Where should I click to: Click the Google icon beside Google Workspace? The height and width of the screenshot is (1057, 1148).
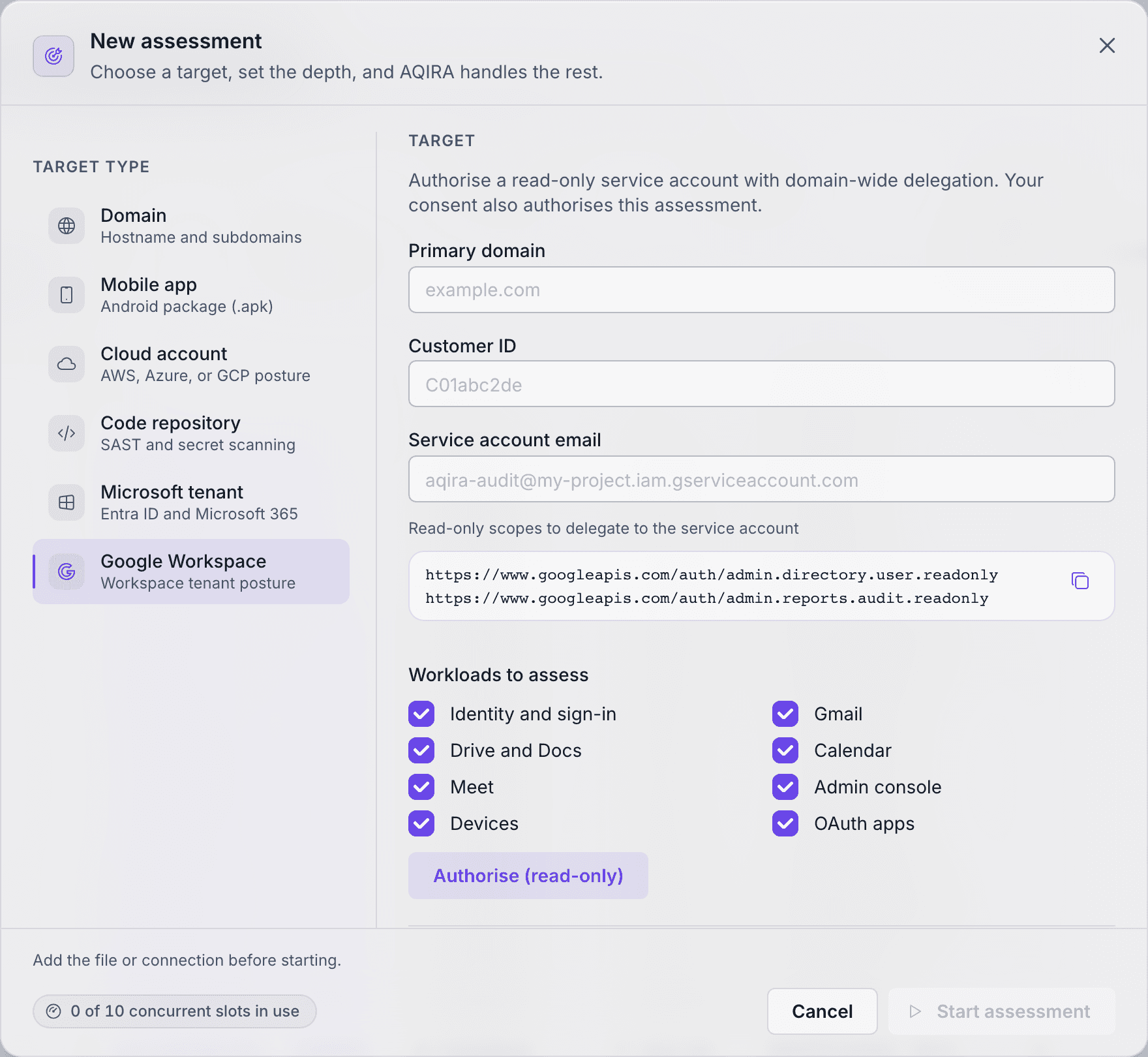67,572
